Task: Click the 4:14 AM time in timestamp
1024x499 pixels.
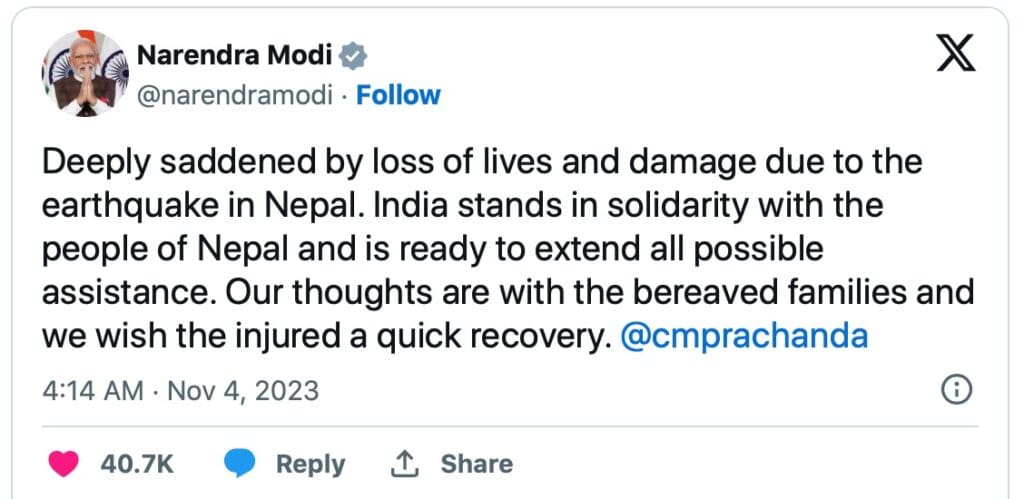Action: 91,389
